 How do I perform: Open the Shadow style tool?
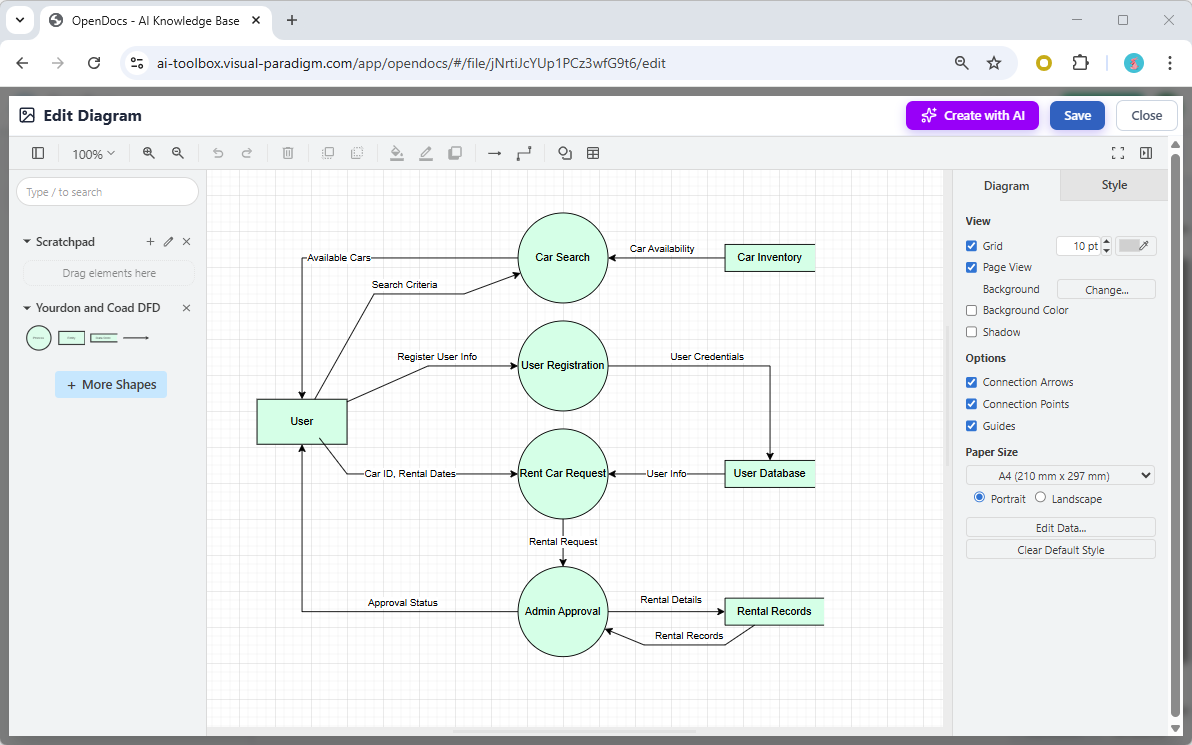coord(455,153)
